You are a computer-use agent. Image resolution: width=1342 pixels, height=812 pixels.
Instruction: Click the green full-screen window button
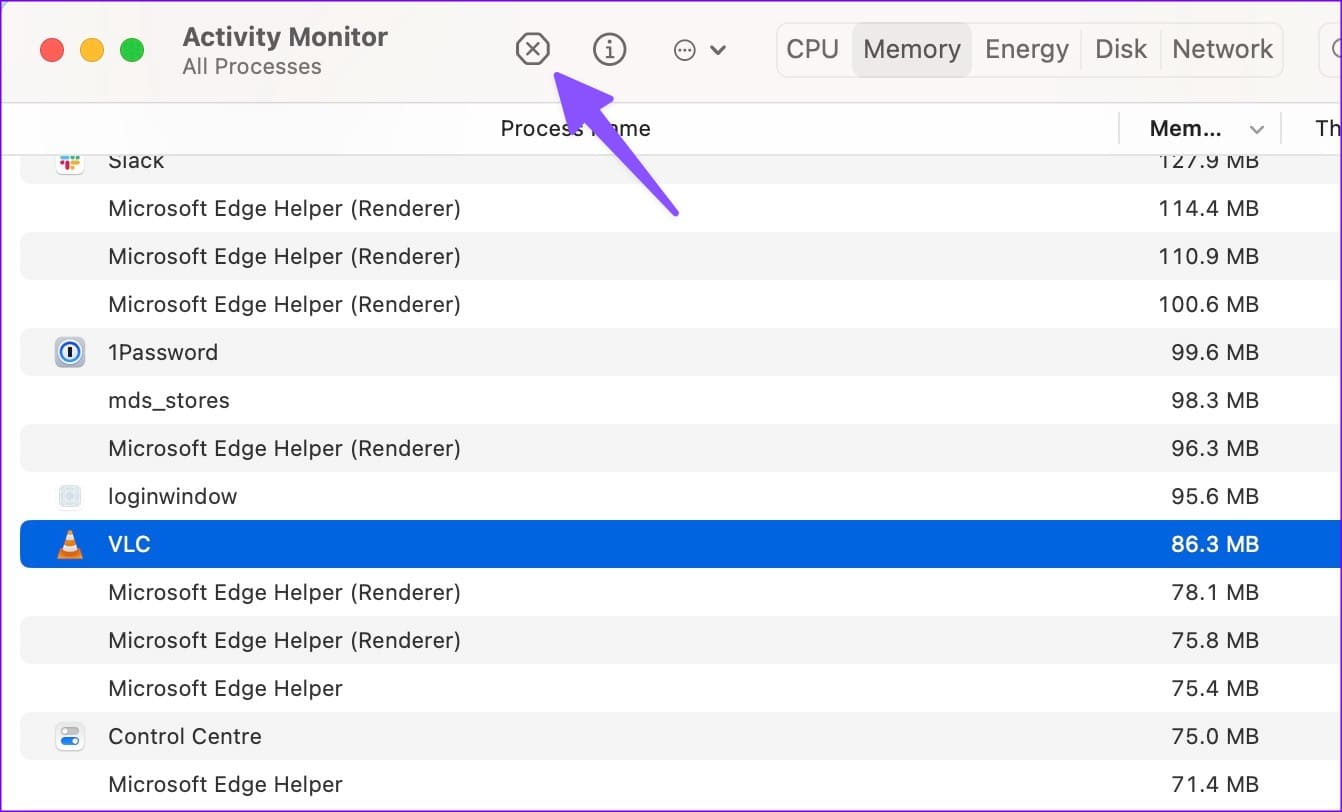click(x=132, y=50)
